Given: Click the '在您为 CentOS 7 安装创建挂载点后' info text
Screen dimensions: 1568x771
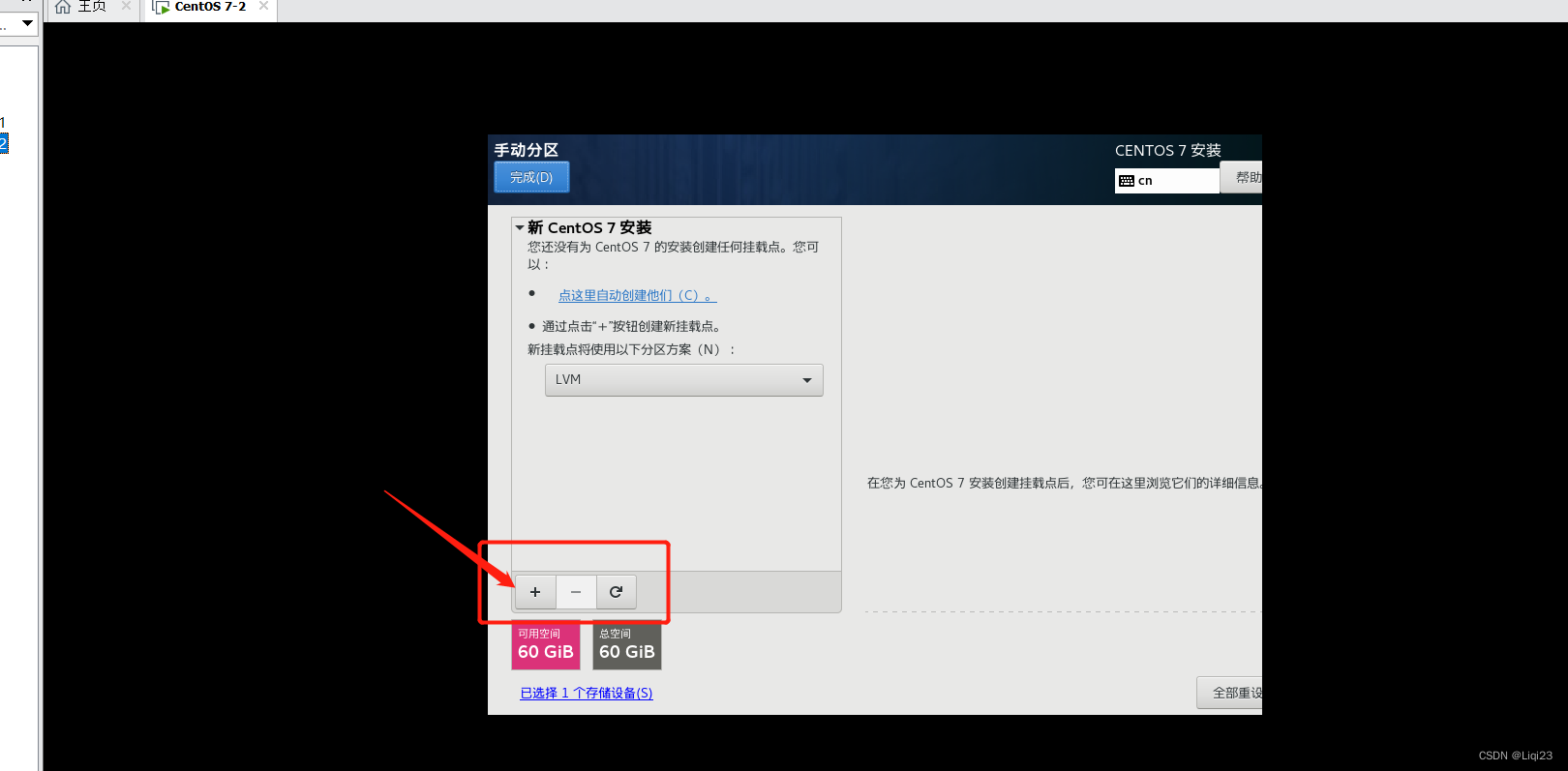Looking at the screenshot, I should (1065, 483).
